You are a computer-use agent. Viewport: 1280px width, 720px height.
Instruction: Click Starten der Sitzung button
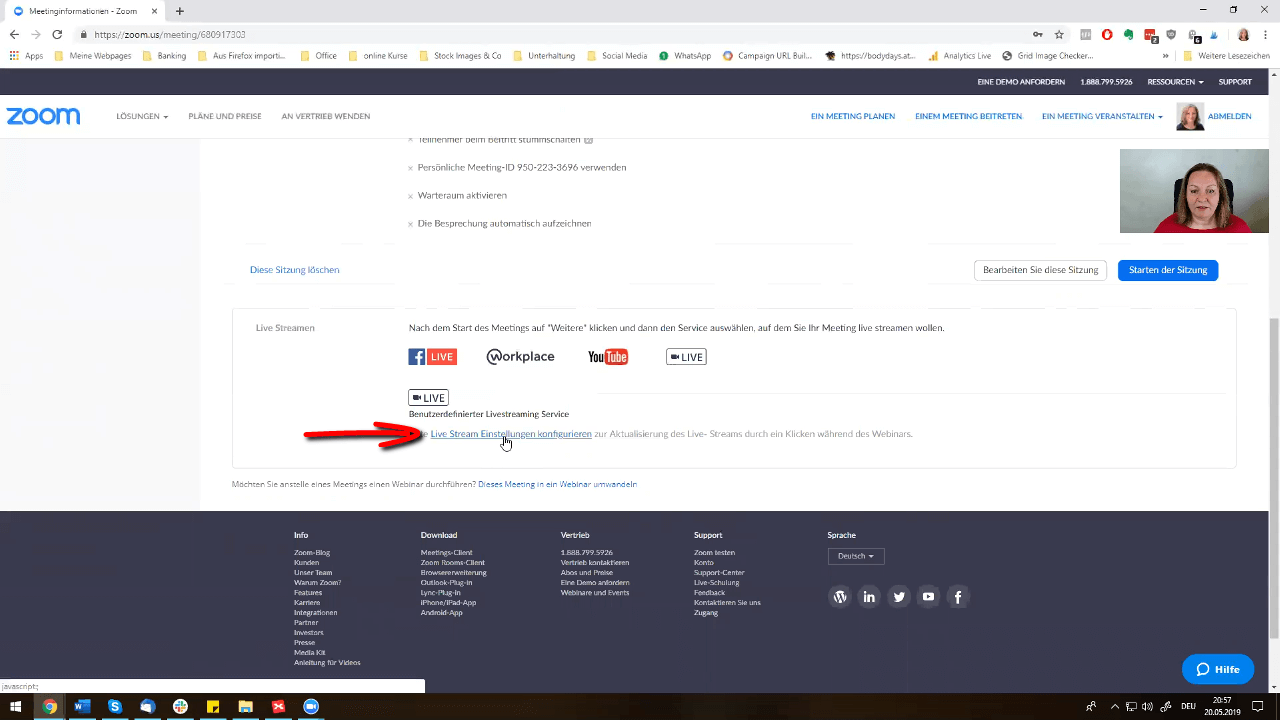click(x=1168, y=270)
